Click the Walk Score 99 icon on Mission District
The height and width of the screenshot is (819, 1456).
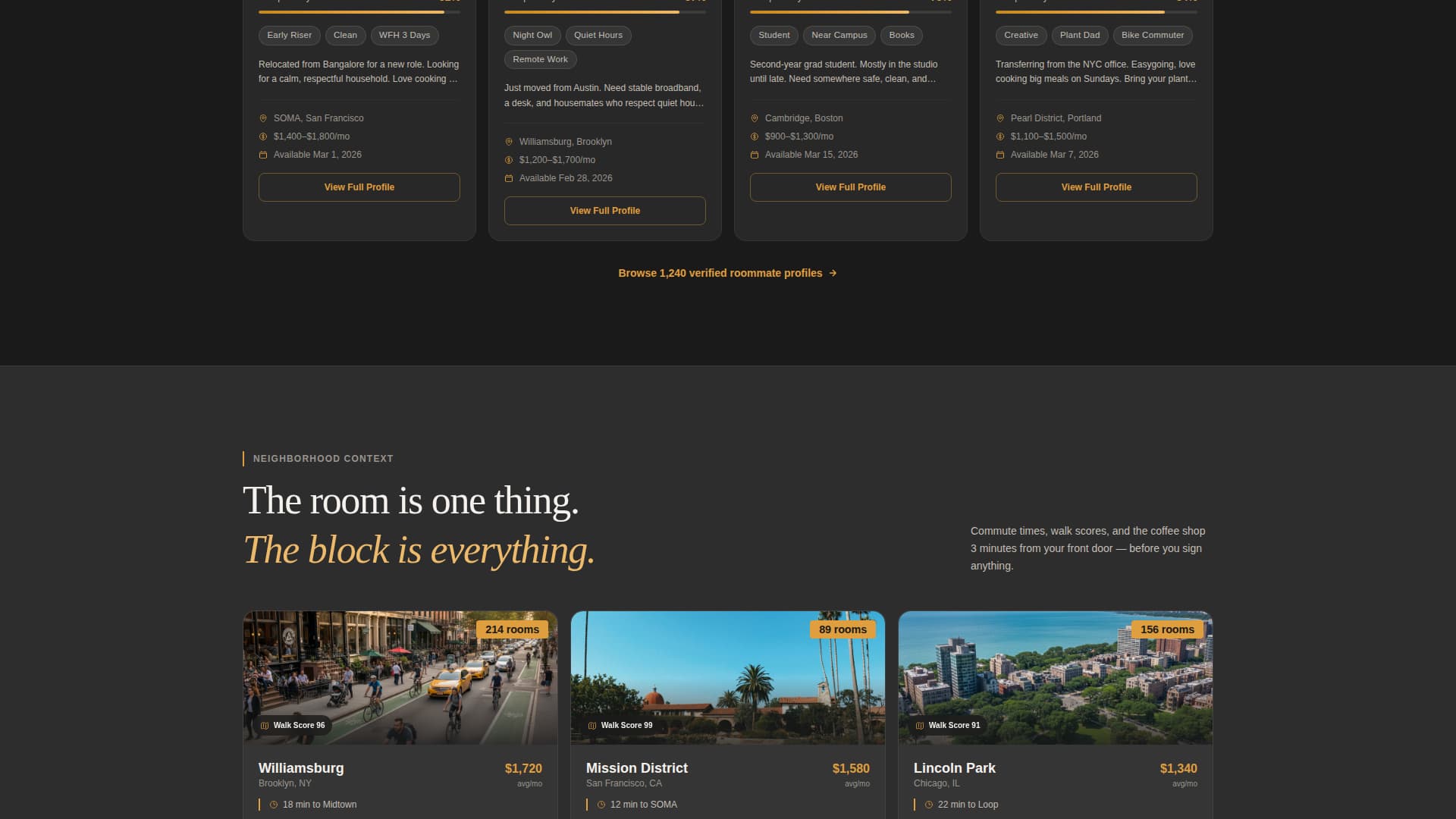pyautogui.click(x=592, y=726)
